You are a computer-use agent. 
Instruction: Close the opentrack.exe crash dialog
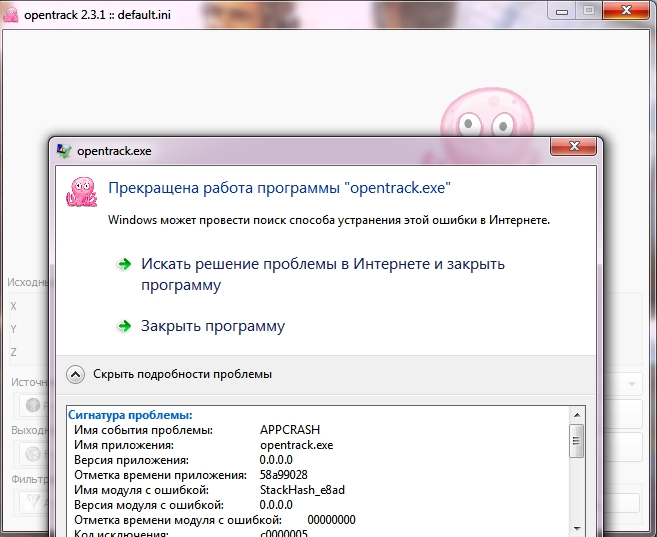point(574,146)
